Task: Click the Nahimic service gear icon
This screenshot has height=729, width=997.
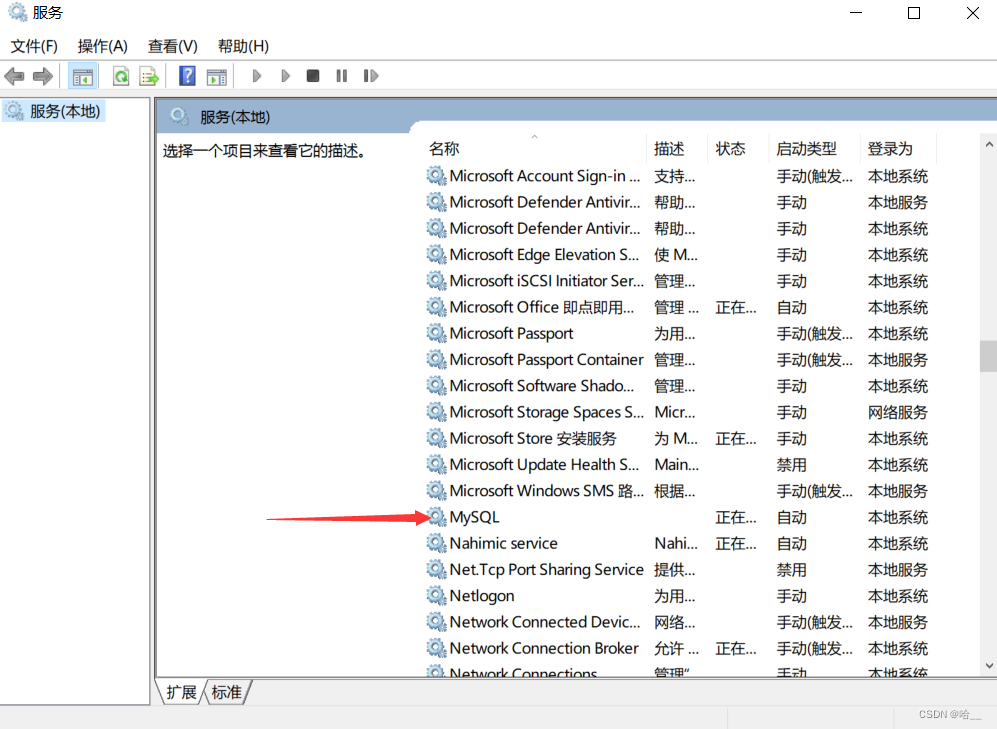Action: (x=436, y=543)
